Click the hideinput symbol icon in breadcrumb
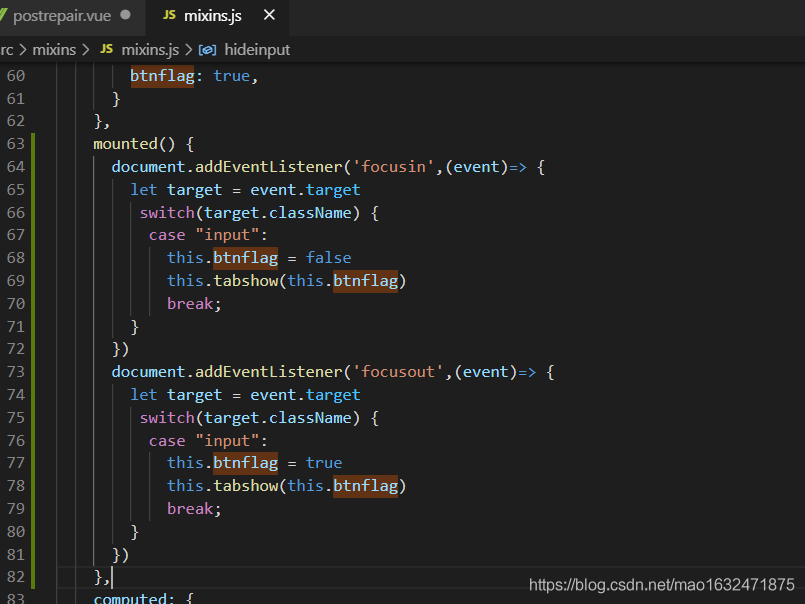The width and height of the screenshot is (805, 604). click(x=207, y=50)
